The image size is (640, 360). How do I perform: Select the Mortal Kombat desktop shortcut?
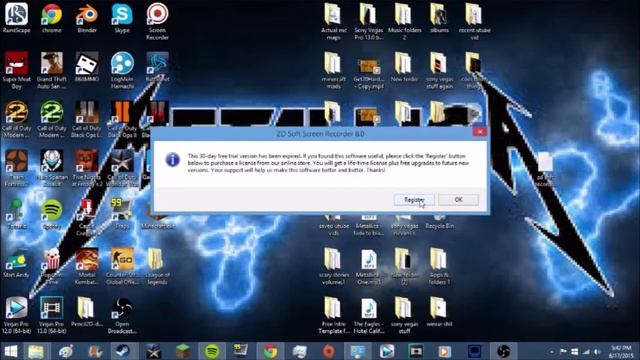pyautogui.click(x=87, y=266)
